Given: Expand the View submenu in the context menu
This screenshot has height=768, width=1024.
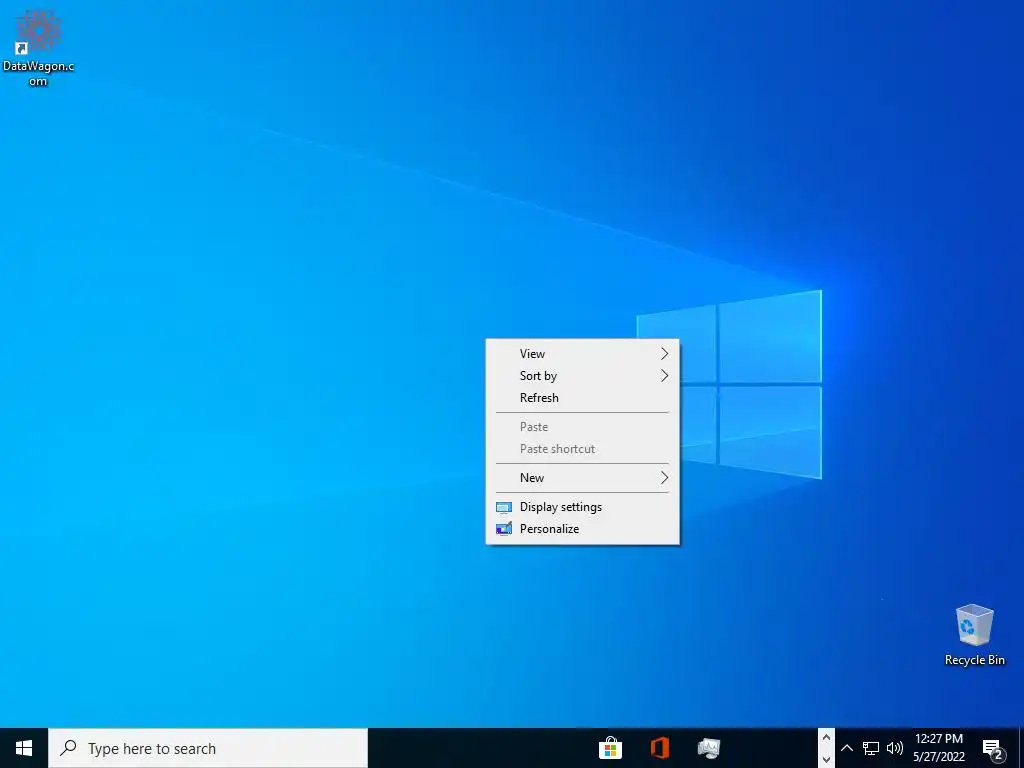Looking at the screenshot, I should coord(583,354).
